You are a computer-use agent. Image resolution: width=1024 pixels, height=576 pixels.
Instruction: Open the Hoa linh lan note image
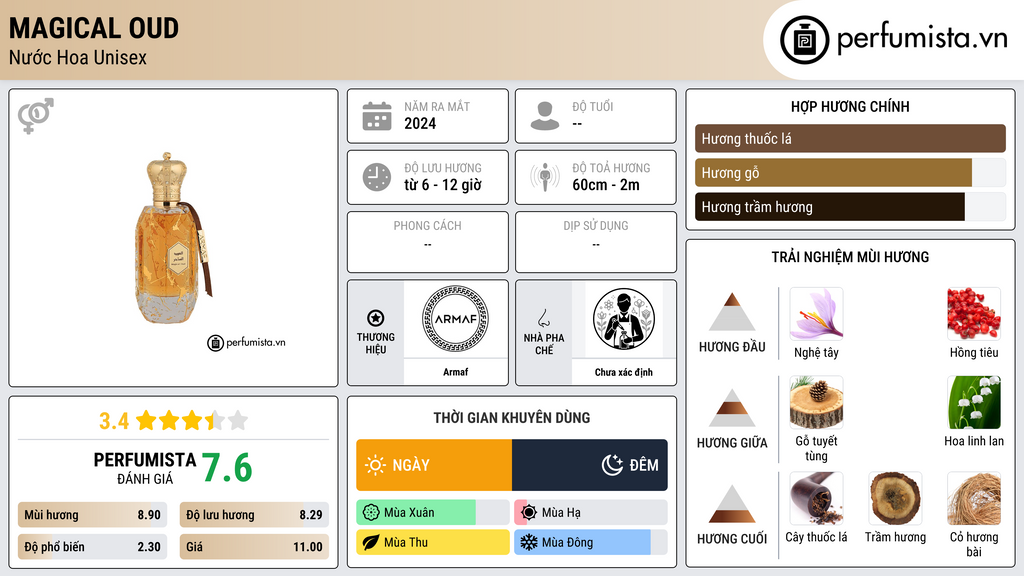coord(974,402)
